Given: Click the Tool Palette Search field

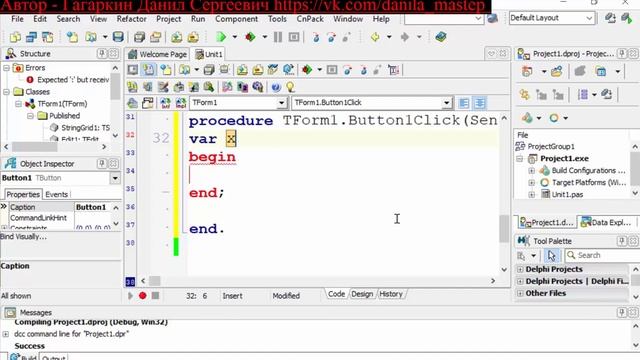Looking at the screenshot, I should tap(602, 256).
